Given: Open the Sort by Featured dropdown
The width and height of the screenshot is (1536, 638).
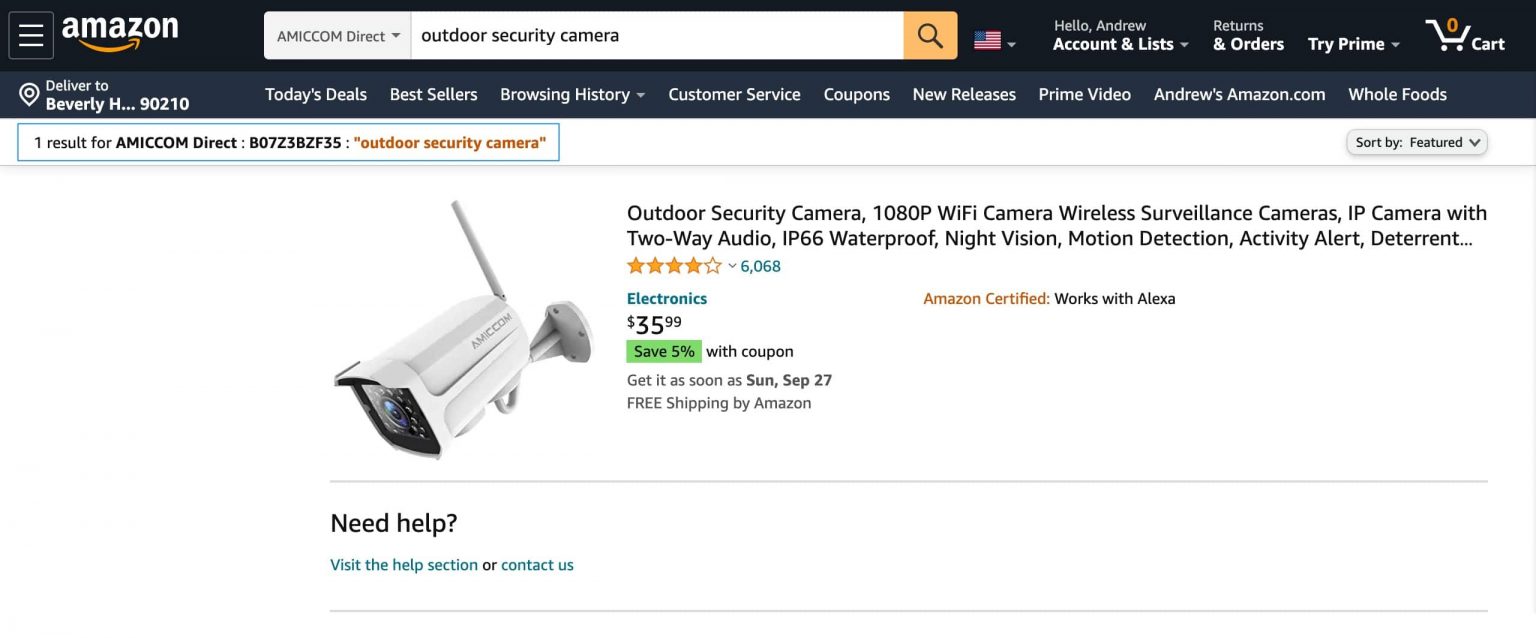Looking at the screenshot, I should click(x=1416, y=142).
